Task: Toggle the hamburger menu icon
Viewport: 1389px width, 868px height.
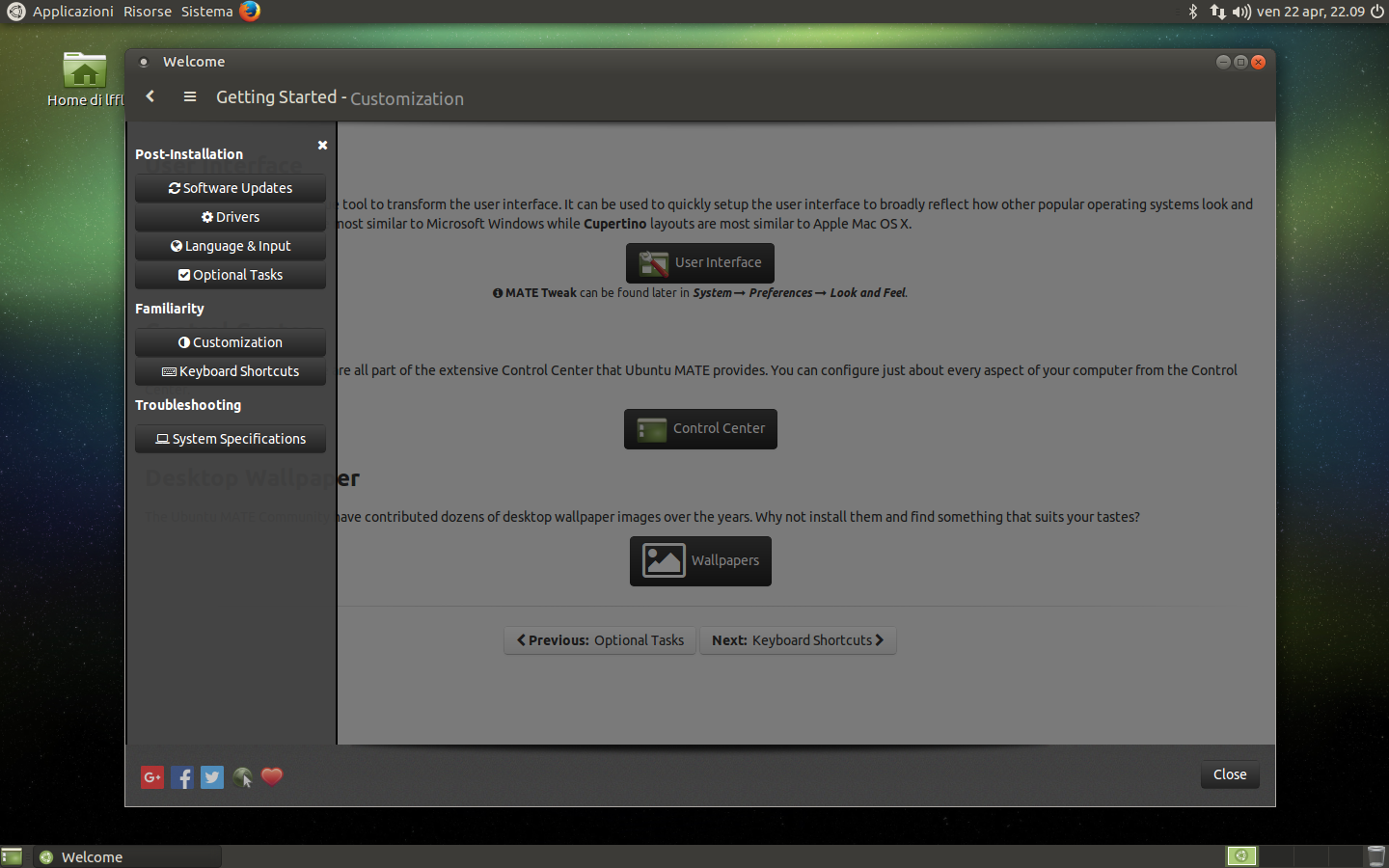Action: 190,96
